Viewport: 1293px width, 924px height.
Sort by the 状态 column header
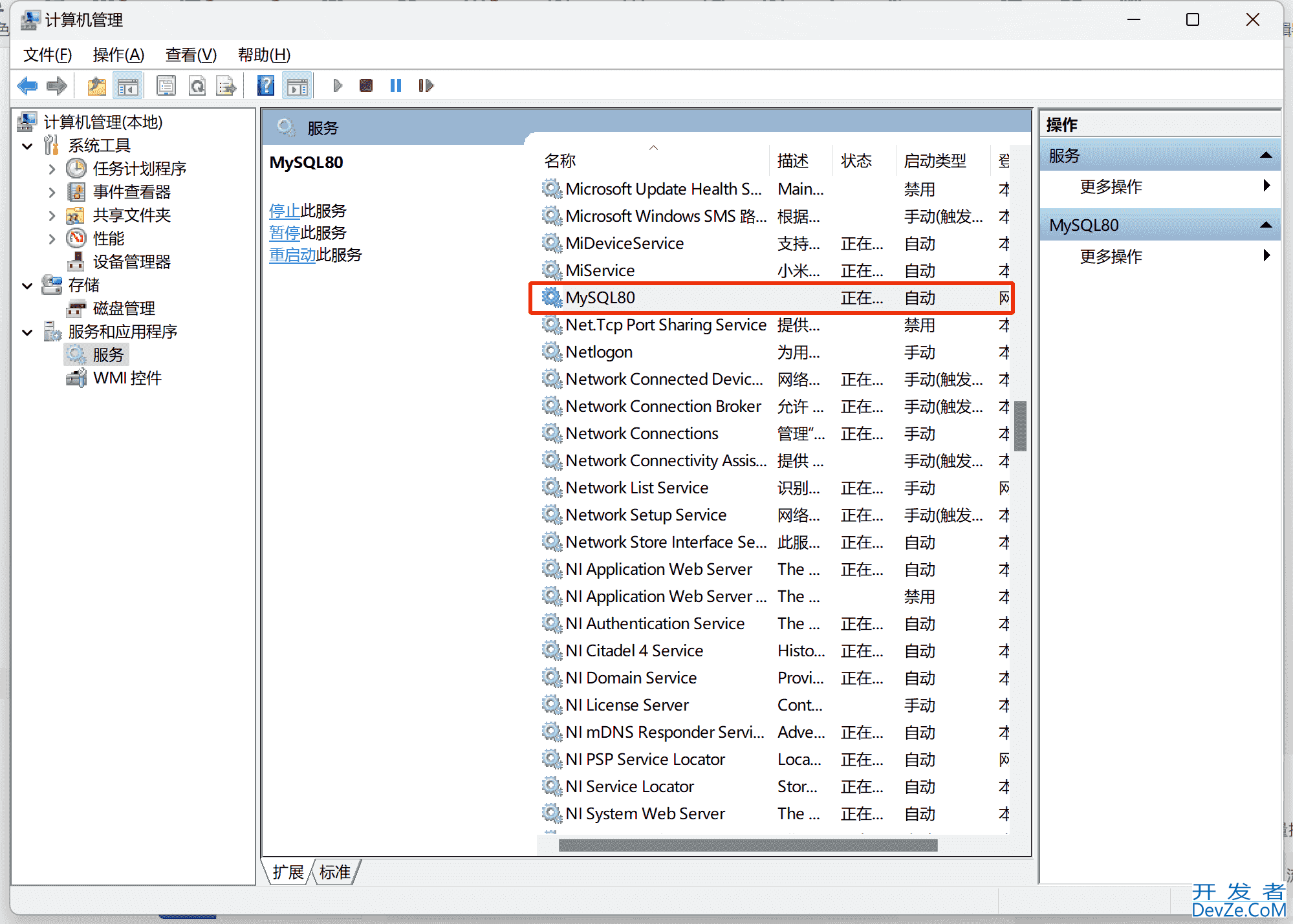point(864,161)
